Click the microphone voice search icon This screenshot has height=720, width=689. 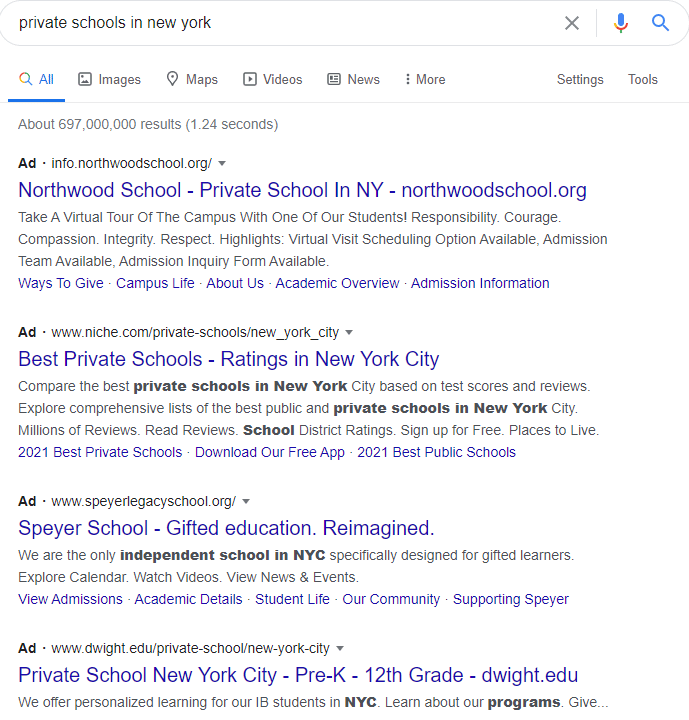(x=621, y=23)
